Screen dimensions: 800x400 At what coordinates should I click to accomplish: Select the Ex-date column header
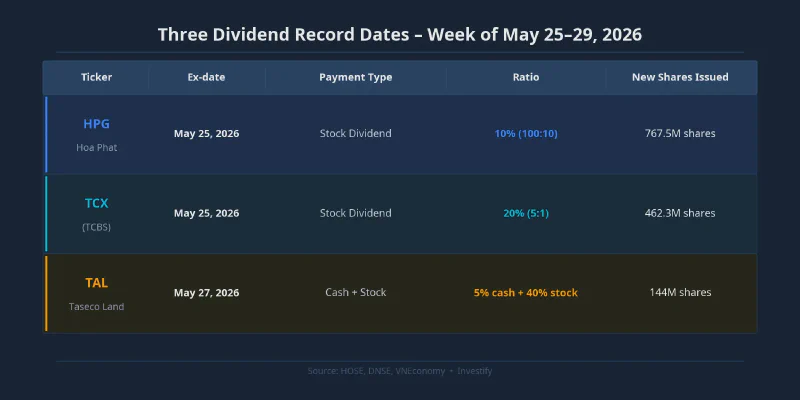206,78
